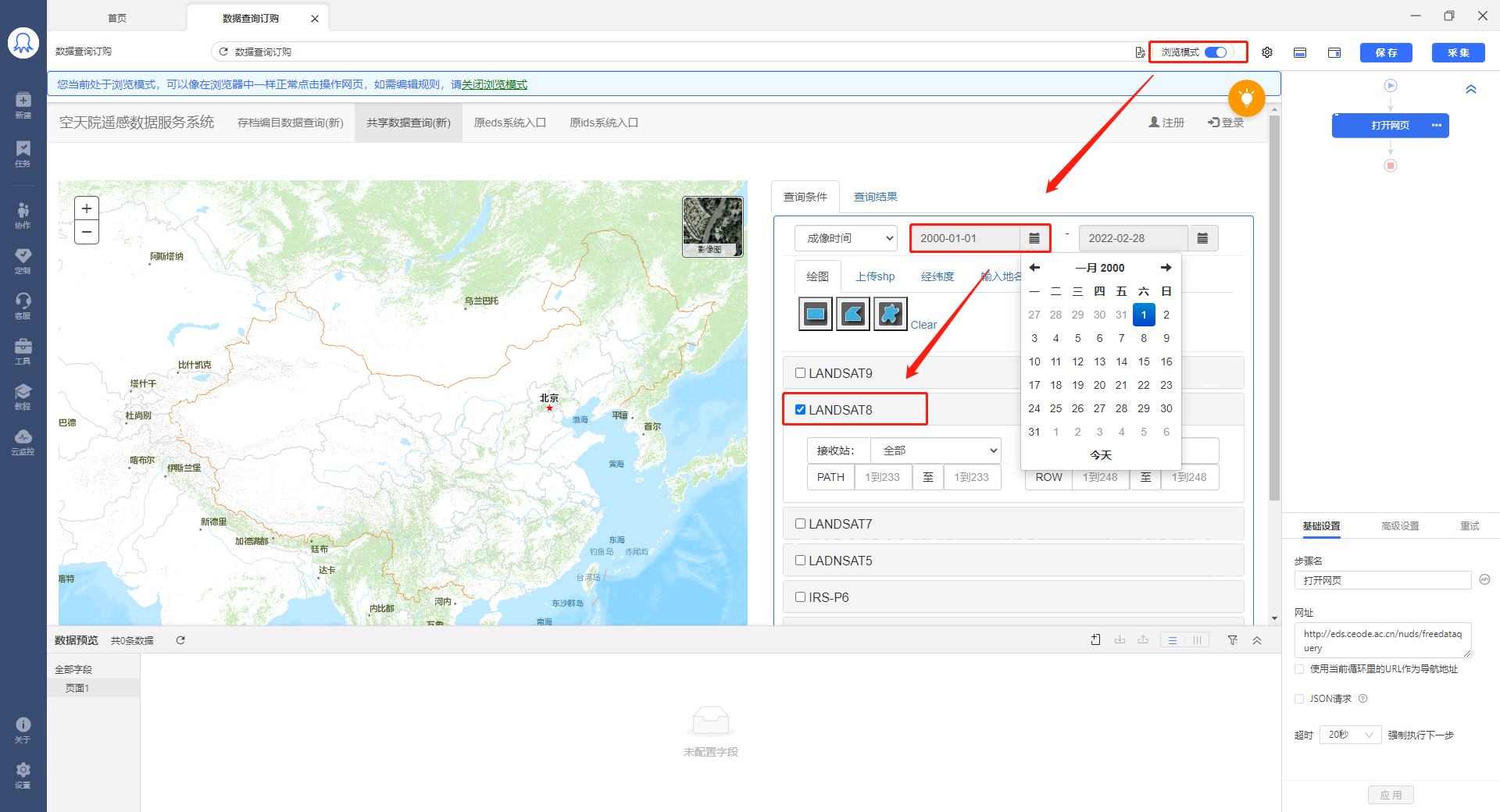Open end date calendar picker icon
The height and width of the screenshot is (812, 1500).
pos(1202,238)
